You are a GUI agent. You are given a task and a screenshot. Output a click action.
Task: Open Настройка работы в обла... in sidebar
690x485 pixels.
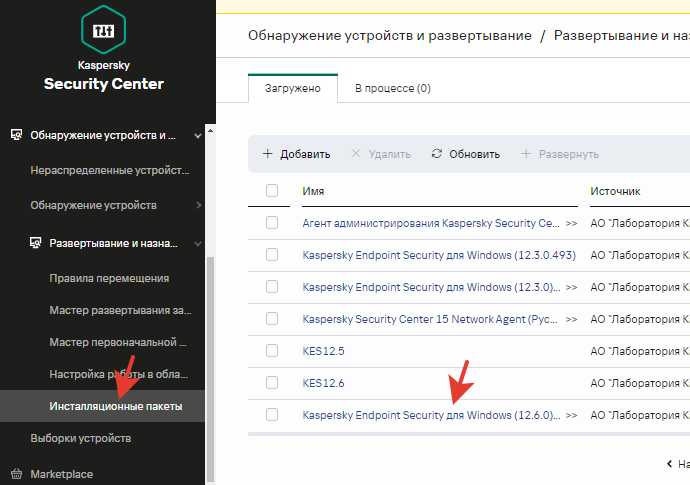click(x=118, y=375)
